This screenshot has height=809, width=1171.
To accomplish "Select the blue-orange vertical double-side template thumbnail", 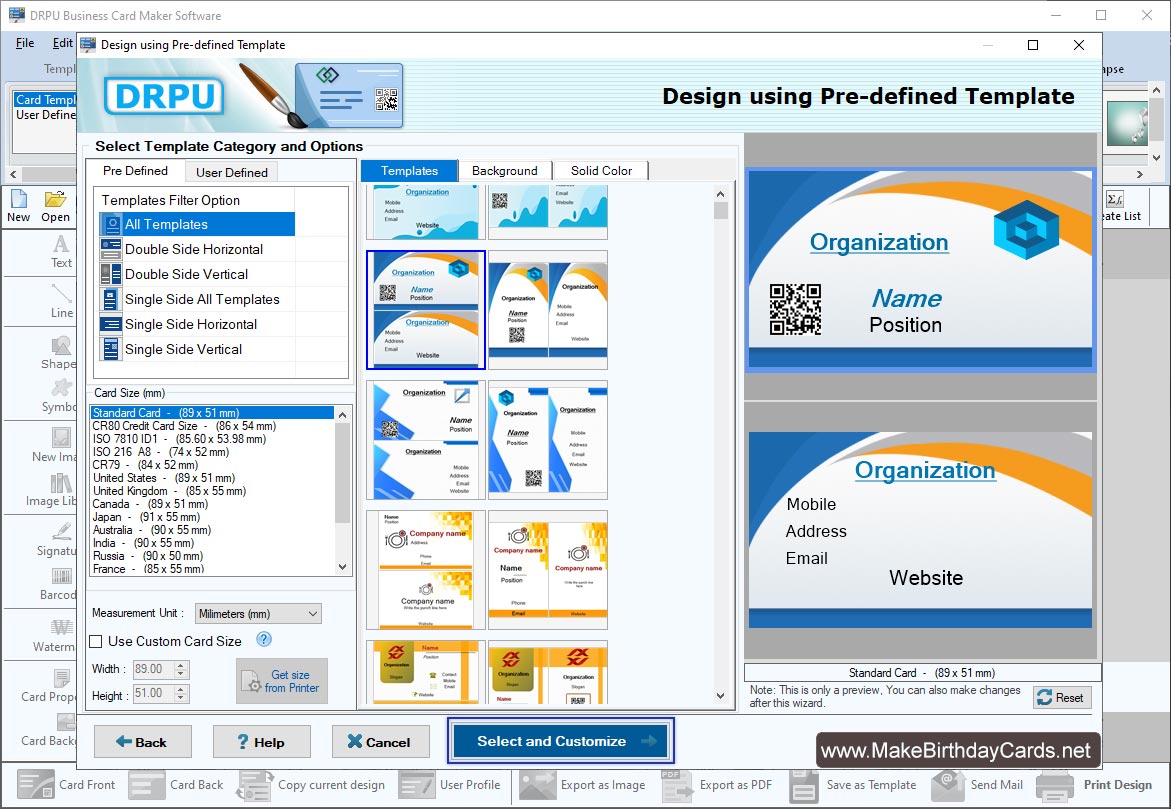I will tap(548, 310).
